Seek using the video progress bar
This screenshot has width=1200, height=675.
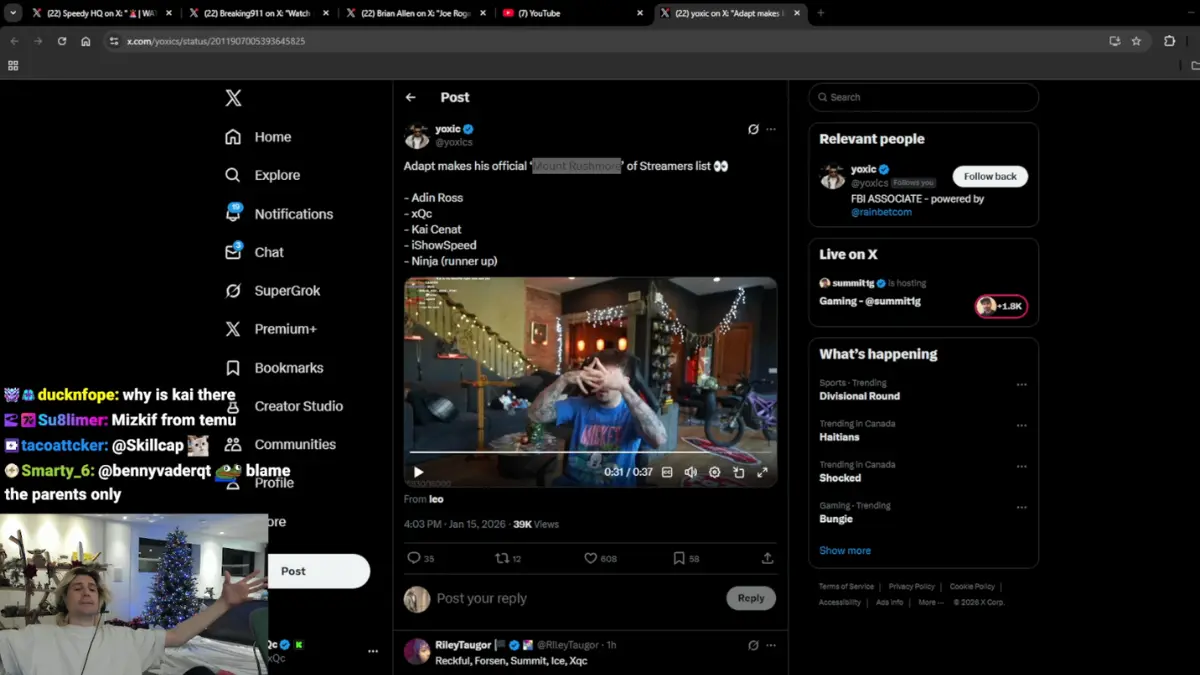(x=590, y=453)
